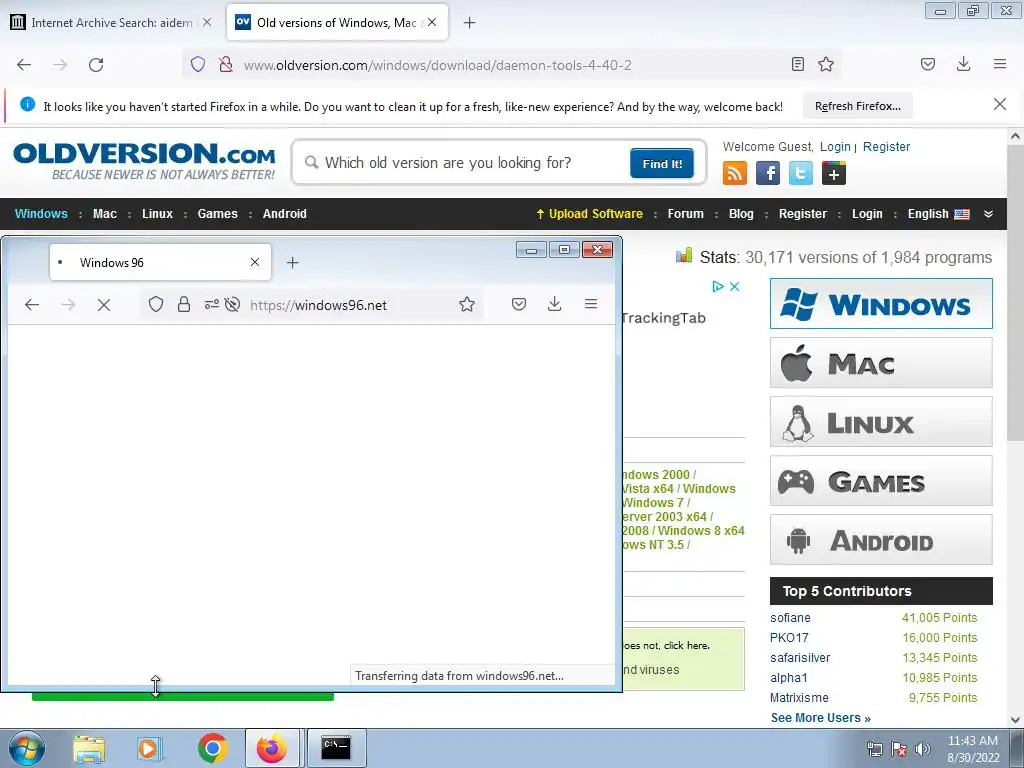Reload page in main Firefox window
1024x768 pixels.
tap(96, 65)
